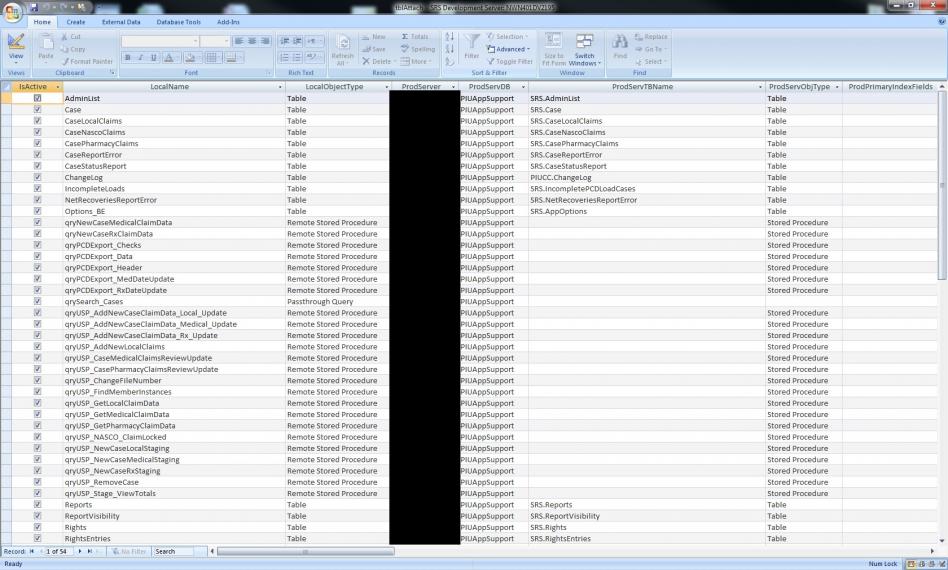
Task: Click Refresh All in the Records group
Action: (x=342, y=50)
